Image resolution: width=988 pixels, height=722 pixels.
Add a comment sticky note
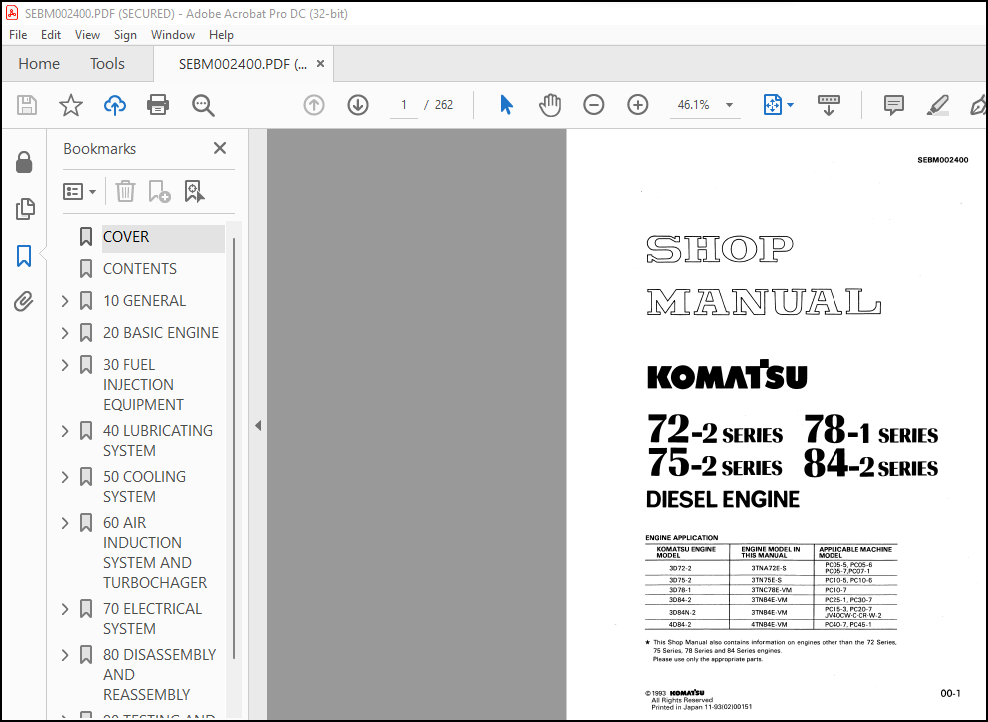[893, 105]
